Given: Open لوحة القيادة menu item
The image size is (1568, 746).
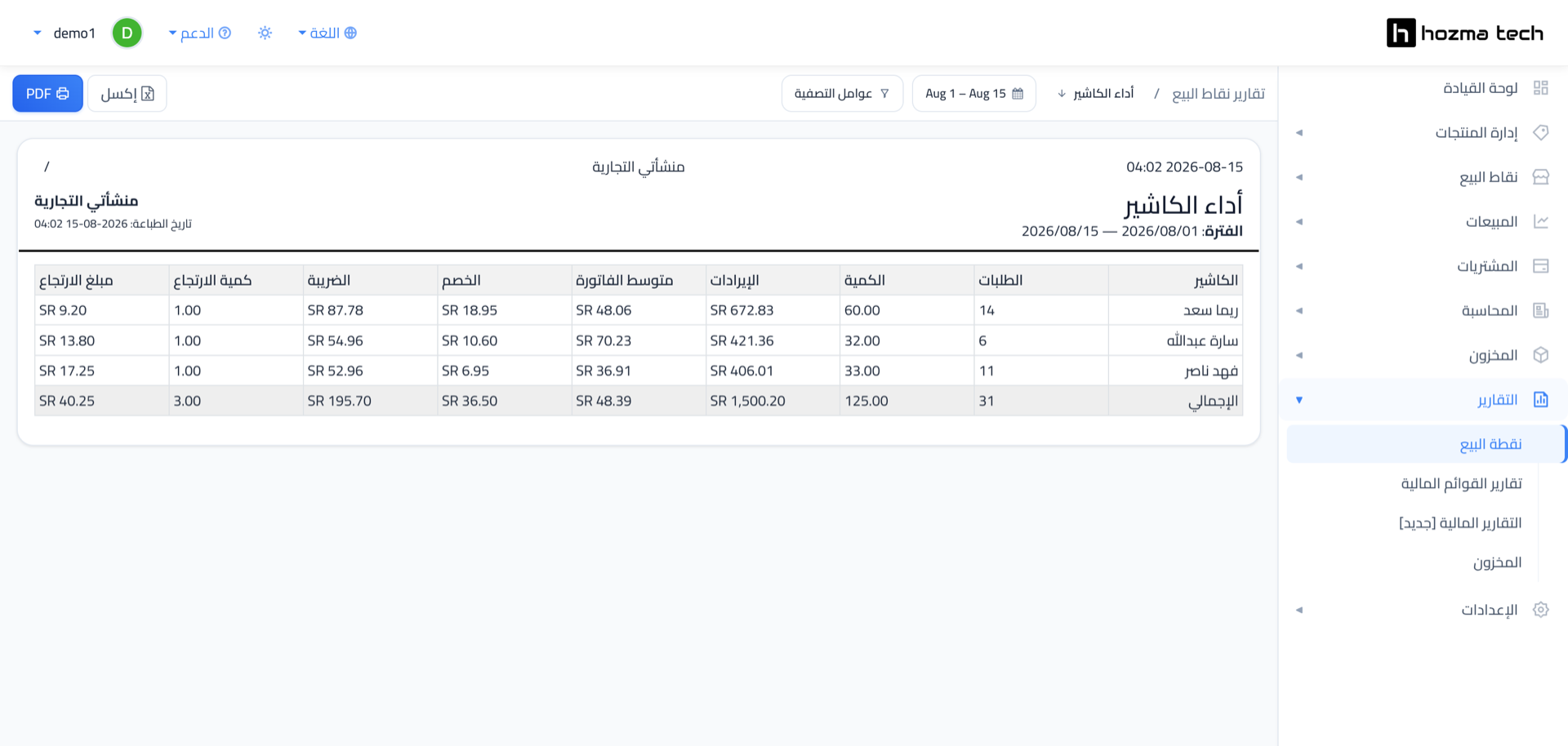Looking at the screenshot, I should [1481, 88].
